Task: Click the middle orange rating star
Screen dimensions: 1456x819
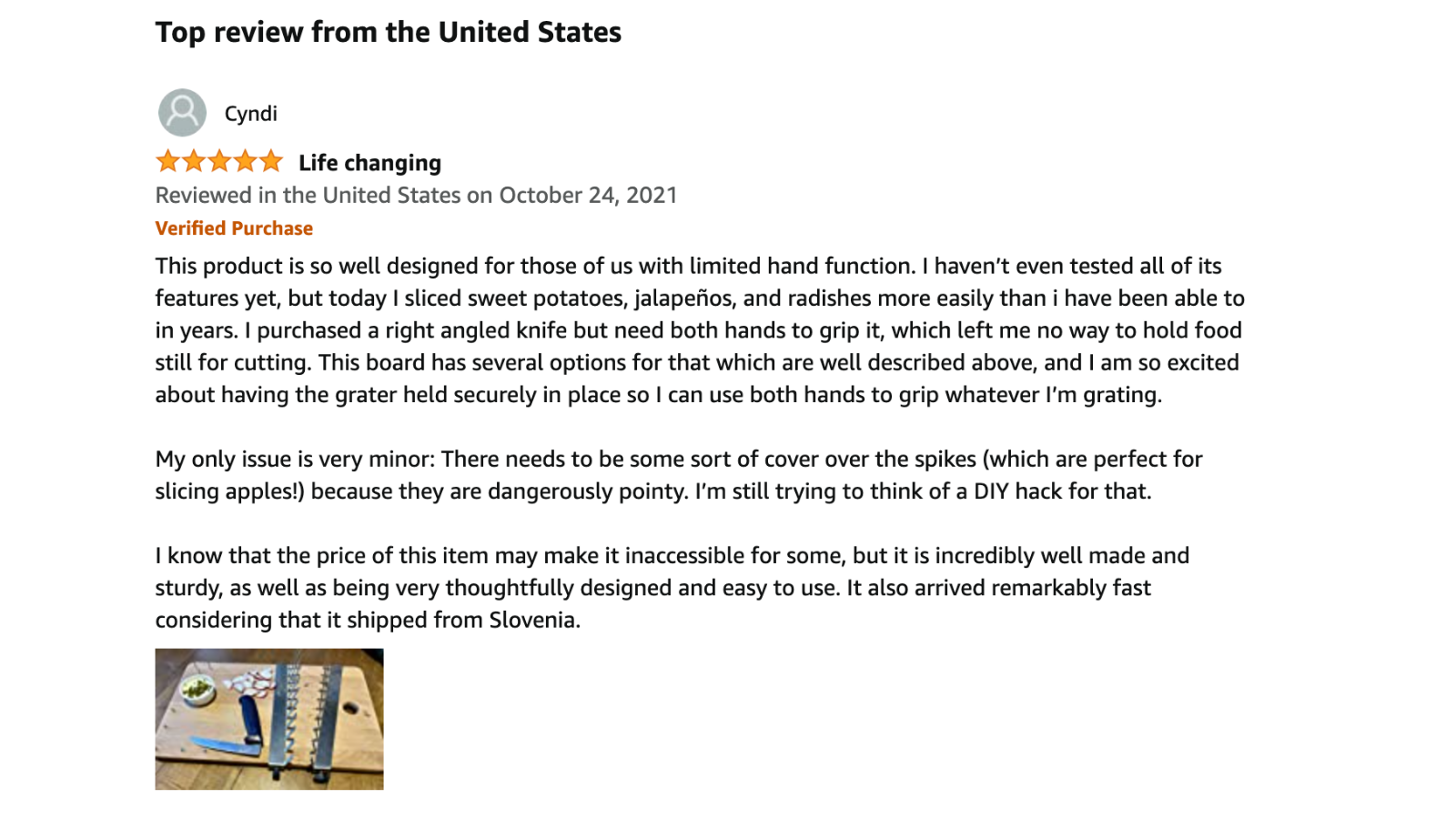Action: click(219, 162)
